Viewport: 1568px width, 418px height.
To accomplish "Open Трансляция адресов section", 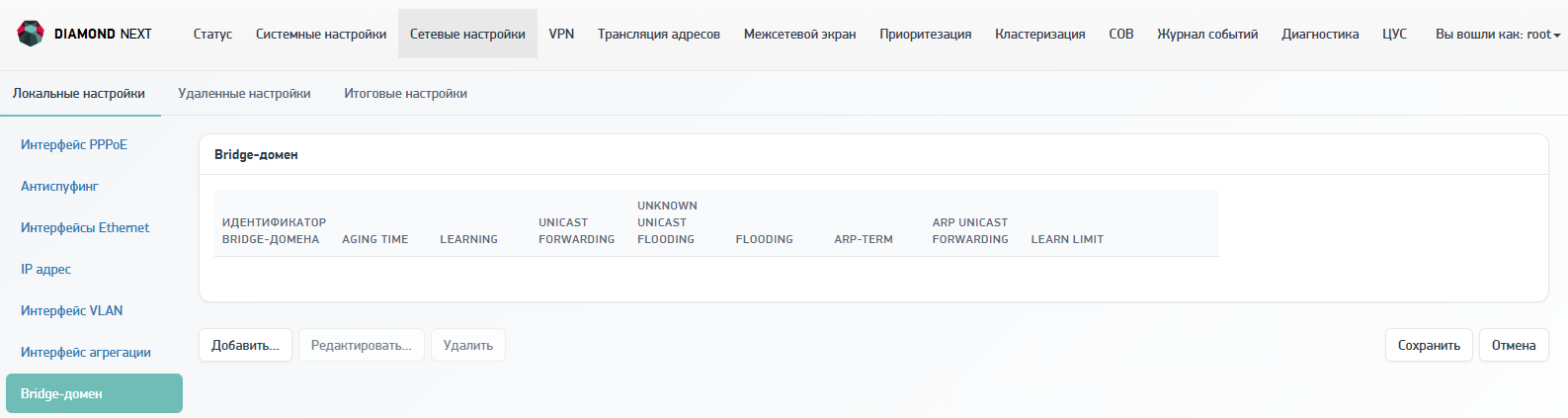I will (x=659, y=34).
